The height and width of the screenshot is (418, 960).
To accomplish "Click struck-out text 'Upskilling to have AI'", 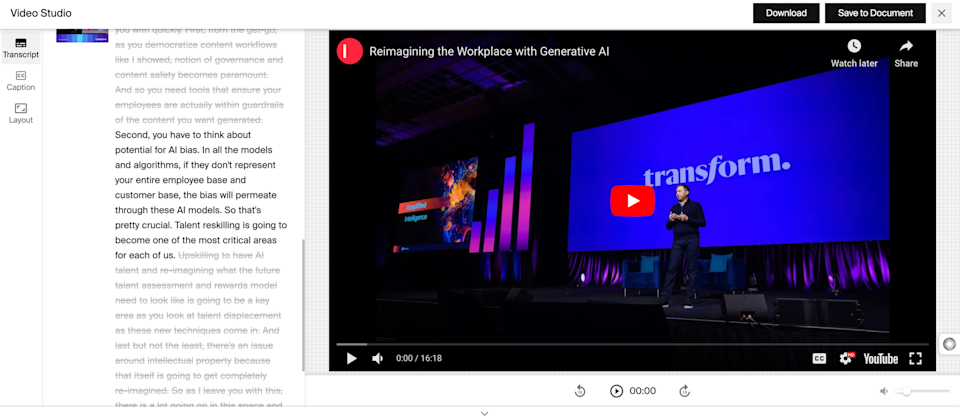I will click(x=221, y=255).
